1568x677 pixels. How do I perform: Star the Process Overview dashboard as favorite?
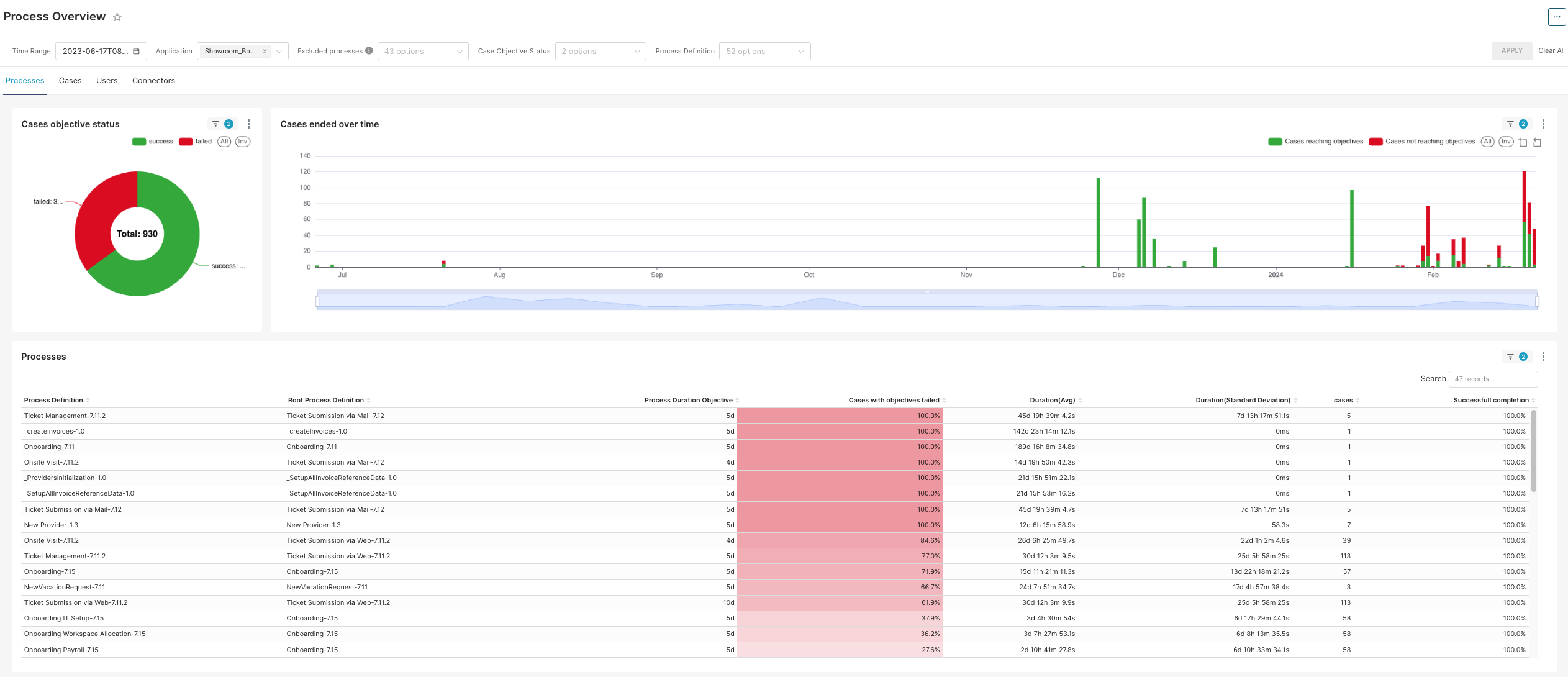[117, 17]
